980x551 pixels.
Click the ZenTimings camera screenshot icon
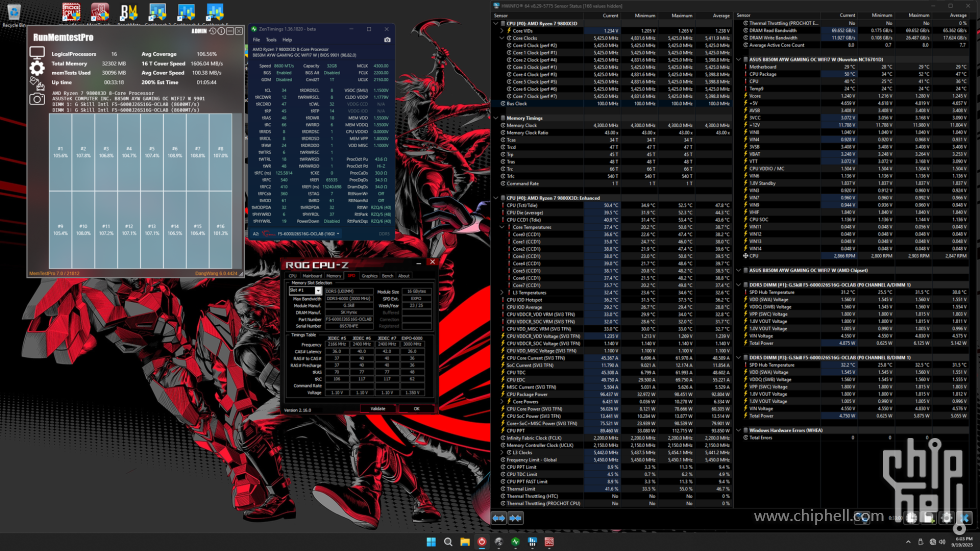click(387, 39)
